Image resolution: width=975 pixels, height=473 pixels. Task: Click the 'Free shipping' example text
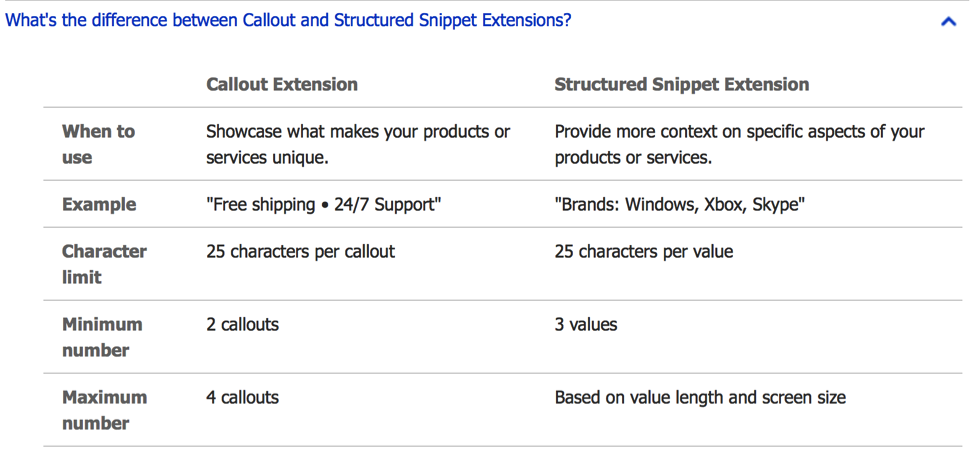[x=262, y=205]
